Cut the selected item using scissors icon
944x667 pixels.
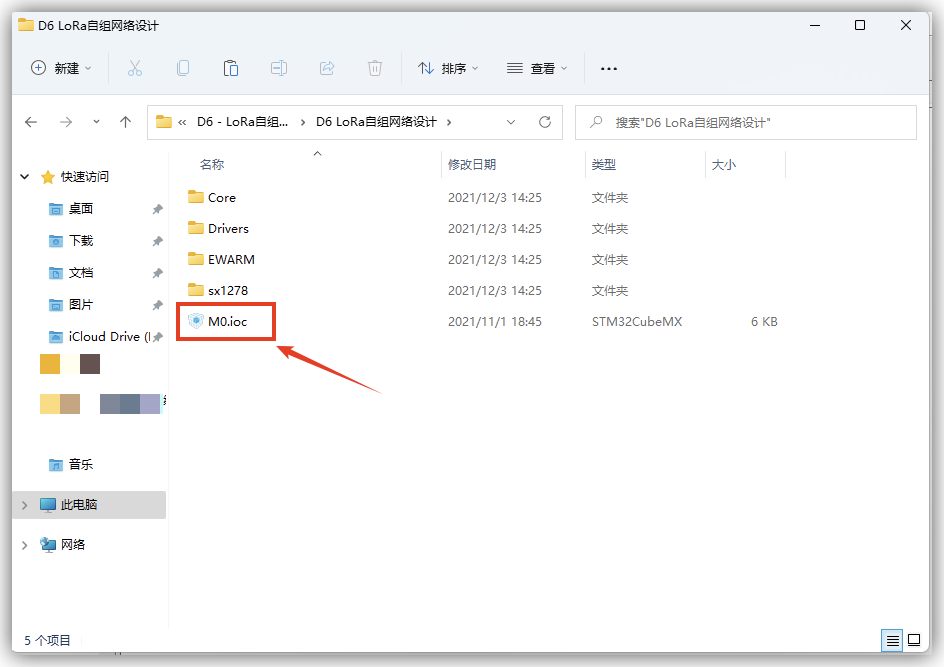(135, 69)
